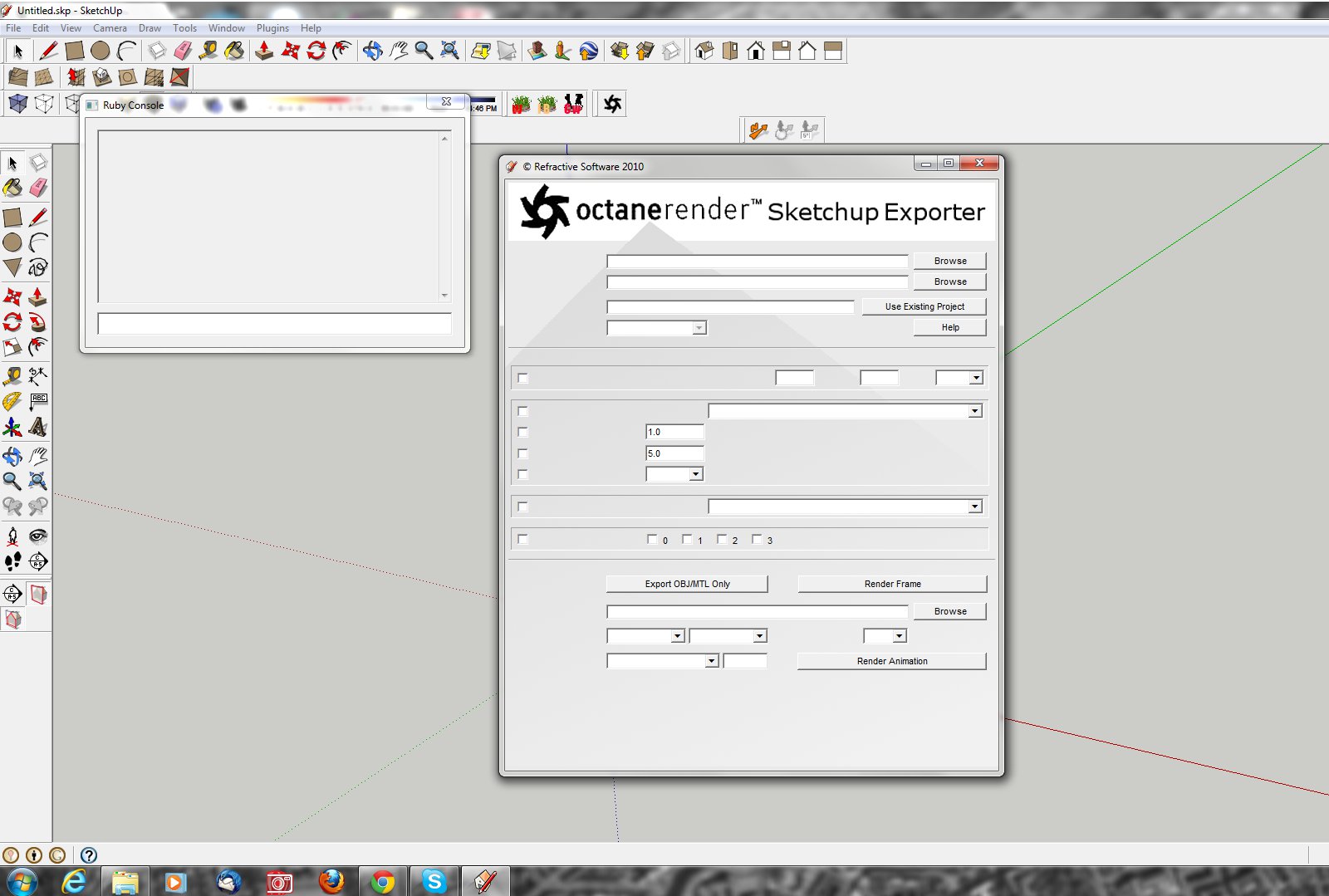The width and height of the screenshot is (1329, 896).
Task: Switch to the Front view
Action: (x=755, y=51)
